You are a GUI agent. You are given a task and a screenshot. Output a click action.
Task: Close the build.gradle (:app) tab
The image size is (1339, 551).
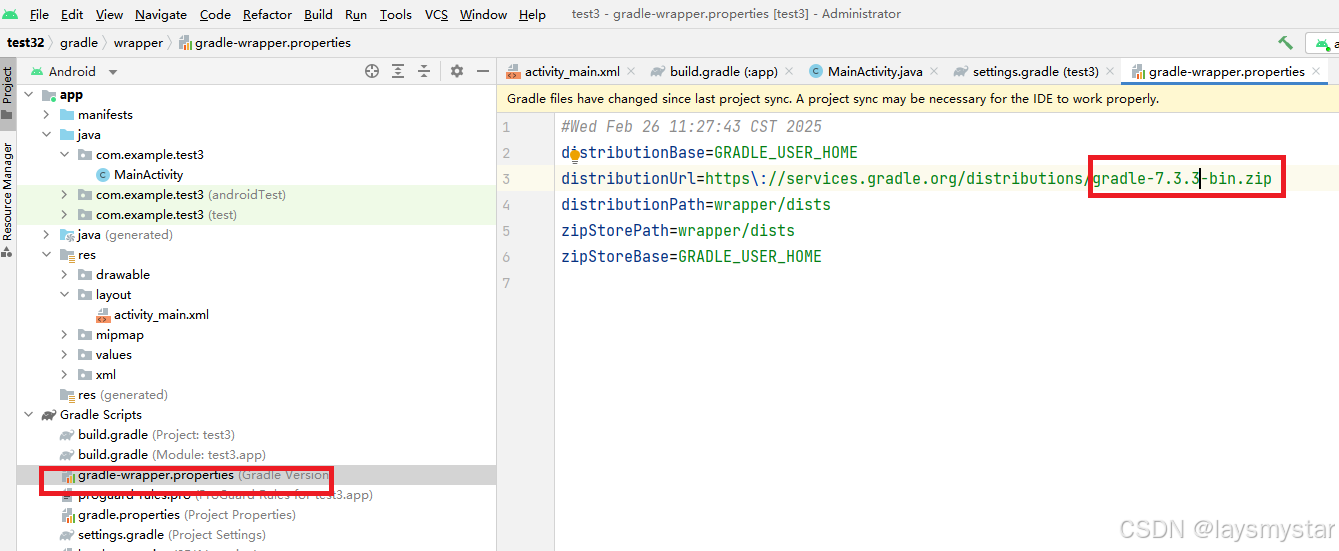point(788,71)
